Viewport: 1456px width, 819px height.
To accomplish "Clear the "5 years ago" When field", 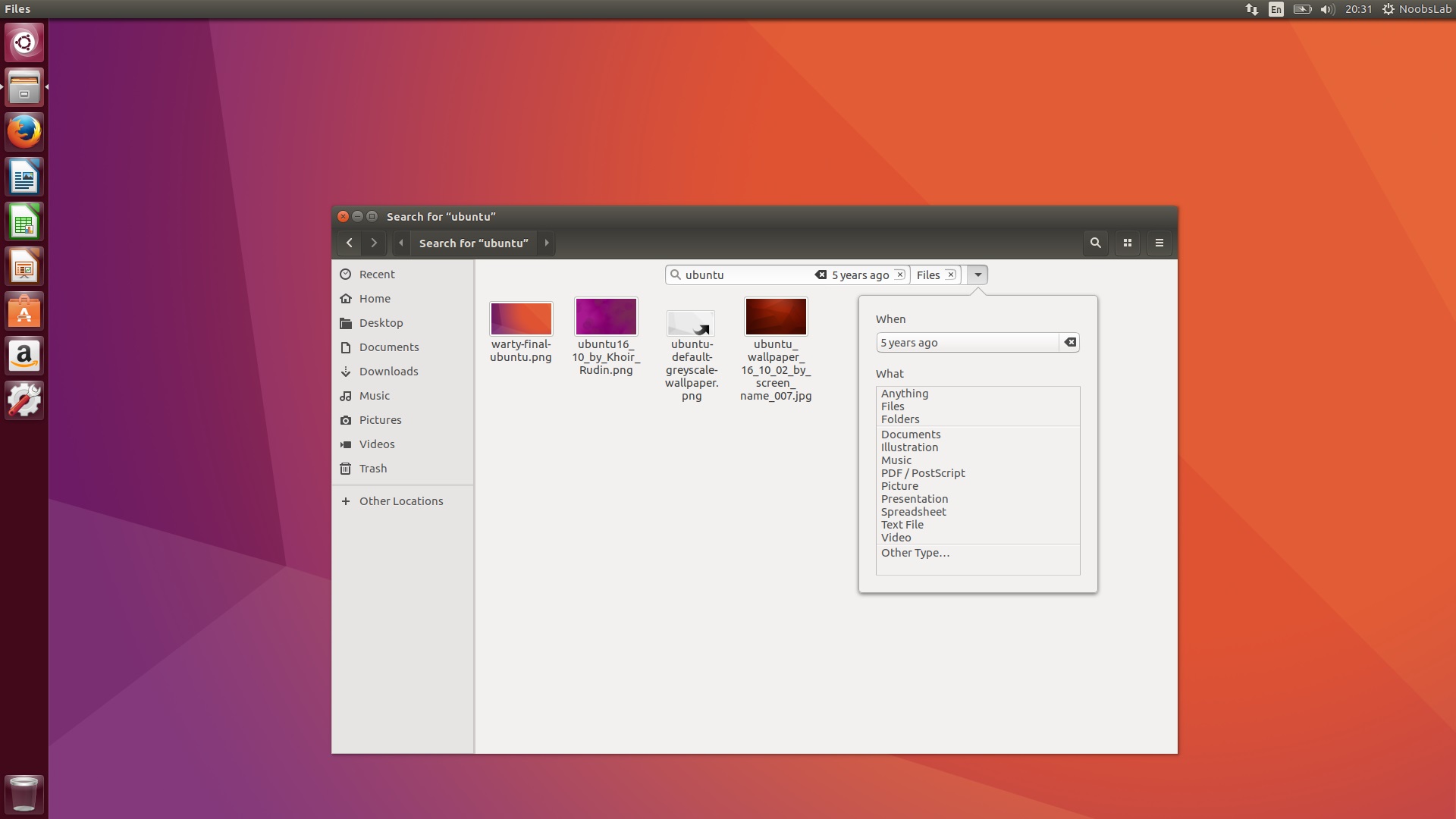I will (1070, 342).
